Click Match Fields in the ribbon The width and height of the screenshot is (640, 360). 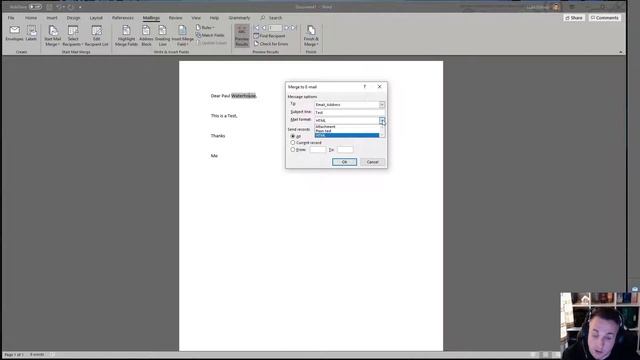tap(210, 36)
